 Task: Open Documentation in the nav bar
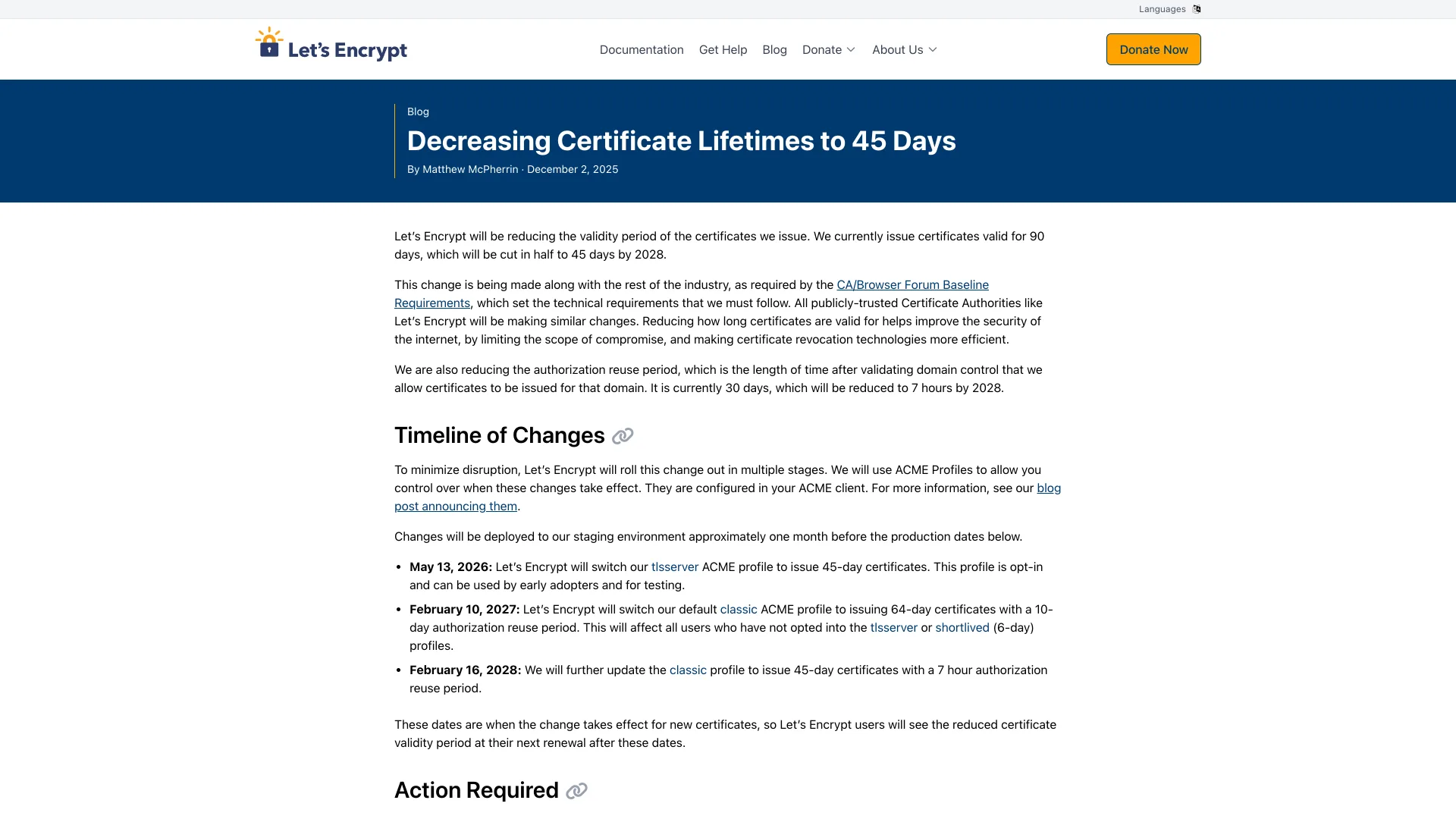642,49
